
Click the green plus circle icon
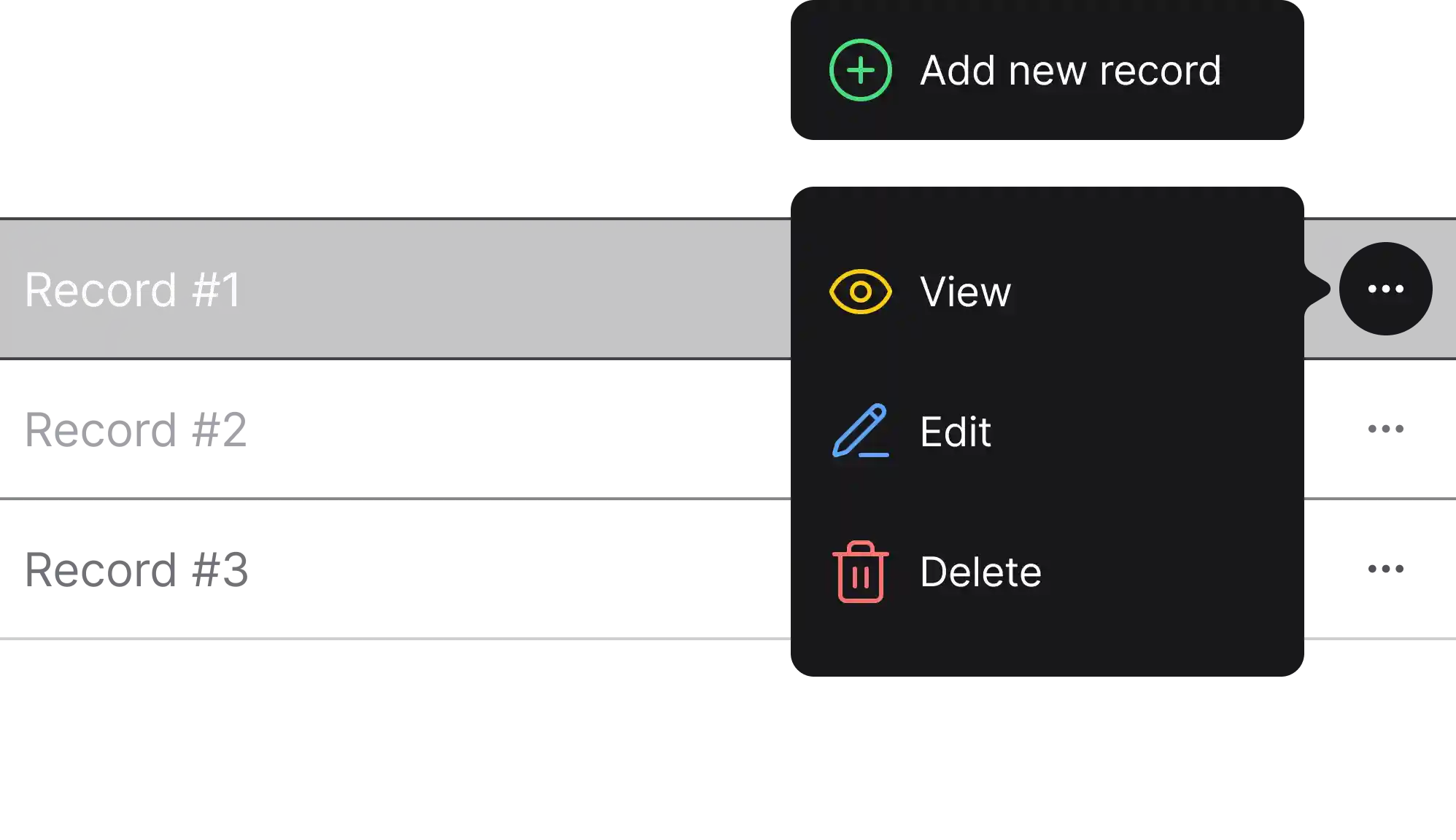click(x=861, y=70)
